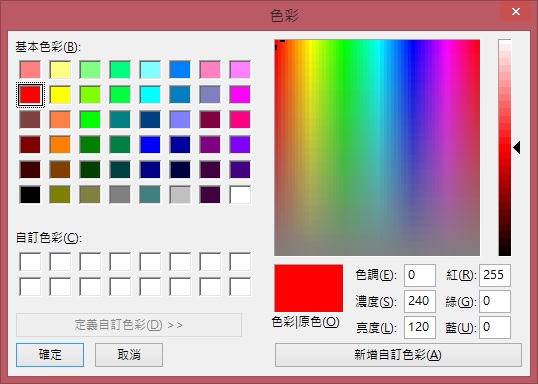Image resolution: width=538 pixels, height=384 pixels.
Task: Focus the 濃度(S) saturation field
Action: click(420, 301)
